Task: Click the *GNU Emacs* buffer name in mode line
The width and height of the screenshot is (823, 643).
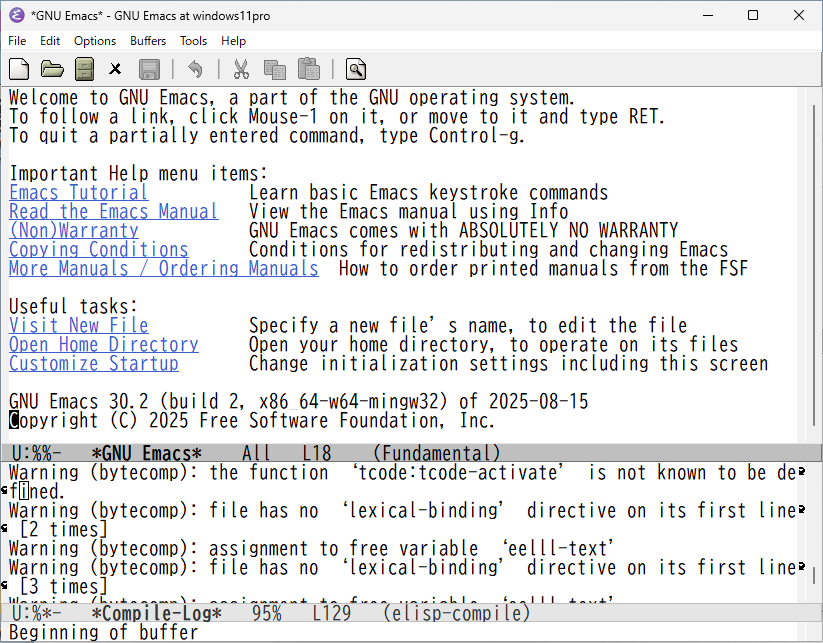Action: tap(146, 453)
